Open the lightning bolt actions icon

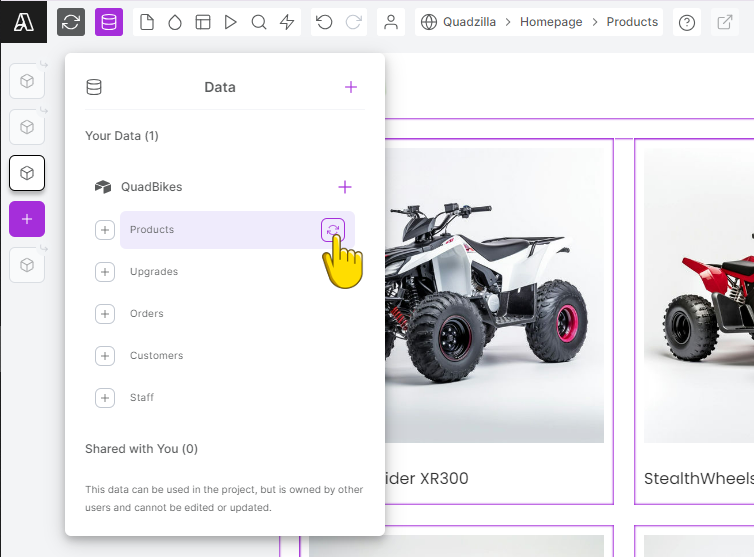[287, 22]
